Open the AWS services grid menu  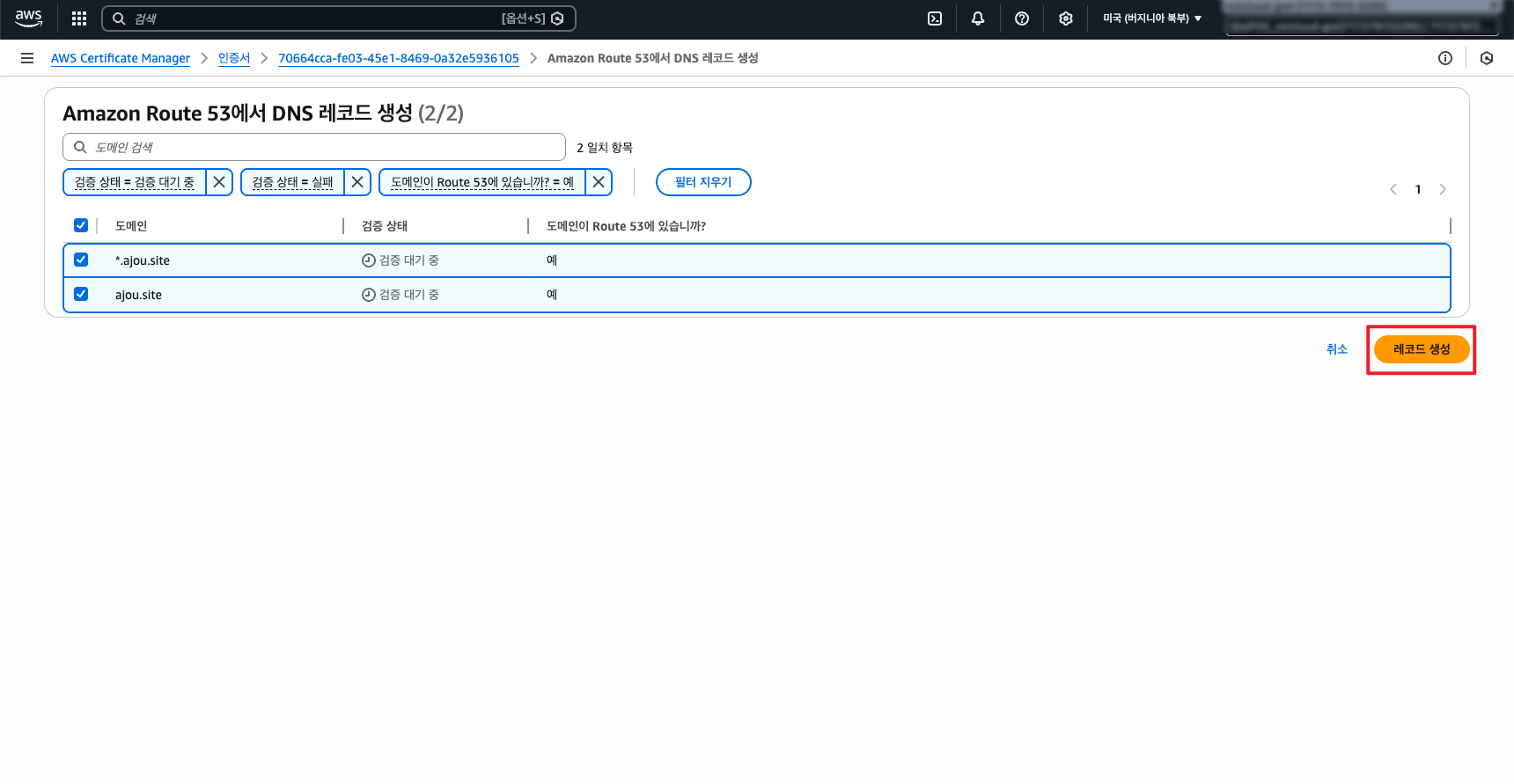(x=79, y=18)
